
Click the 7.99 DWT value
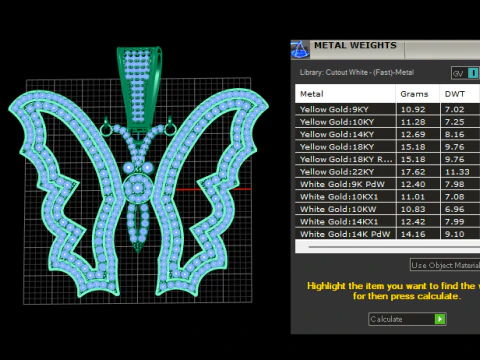click(x=455, y=222)
